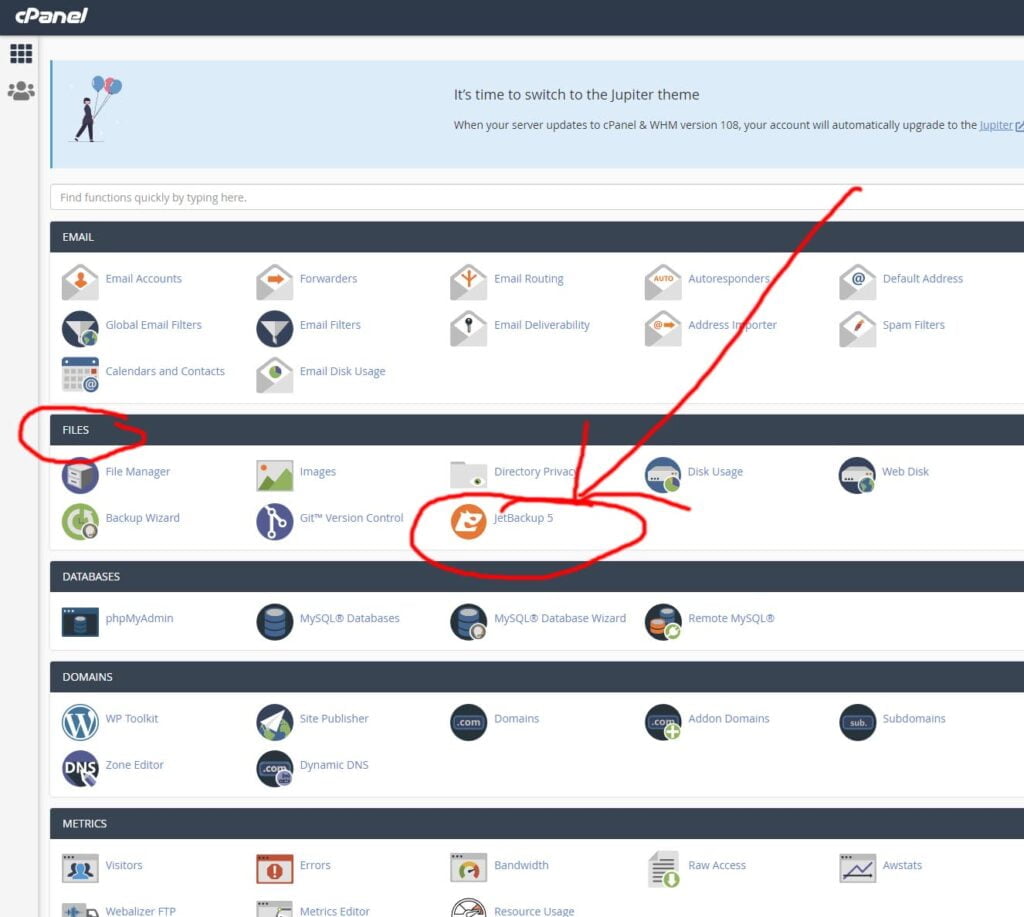Collapse the EMAIL section header
Viewport: 1024px width, 917px height.
point(537,237)
